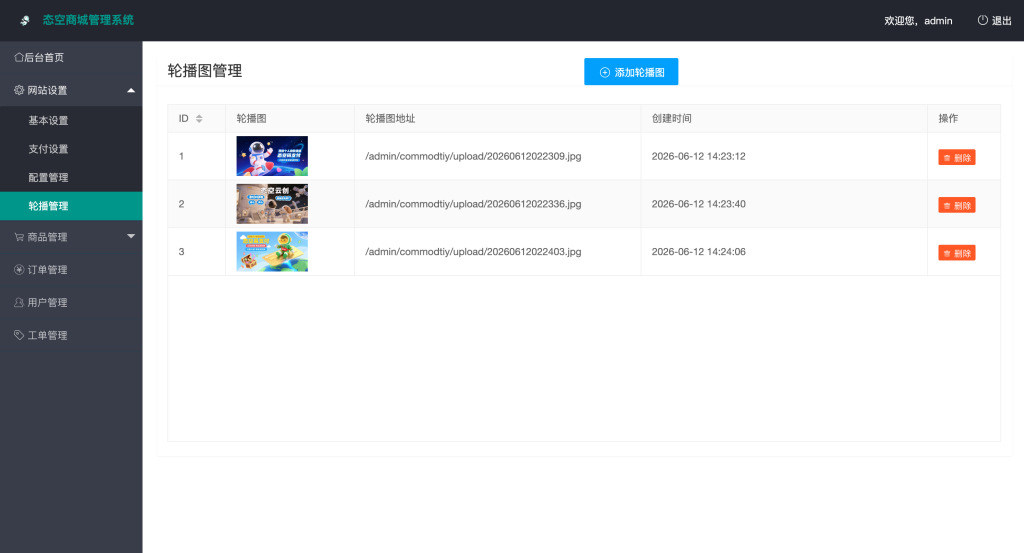Screen dimensions: 1024x553
Task: Click the icon beside 订单管理
Action: pyautogui.click(x=19, y=270)
